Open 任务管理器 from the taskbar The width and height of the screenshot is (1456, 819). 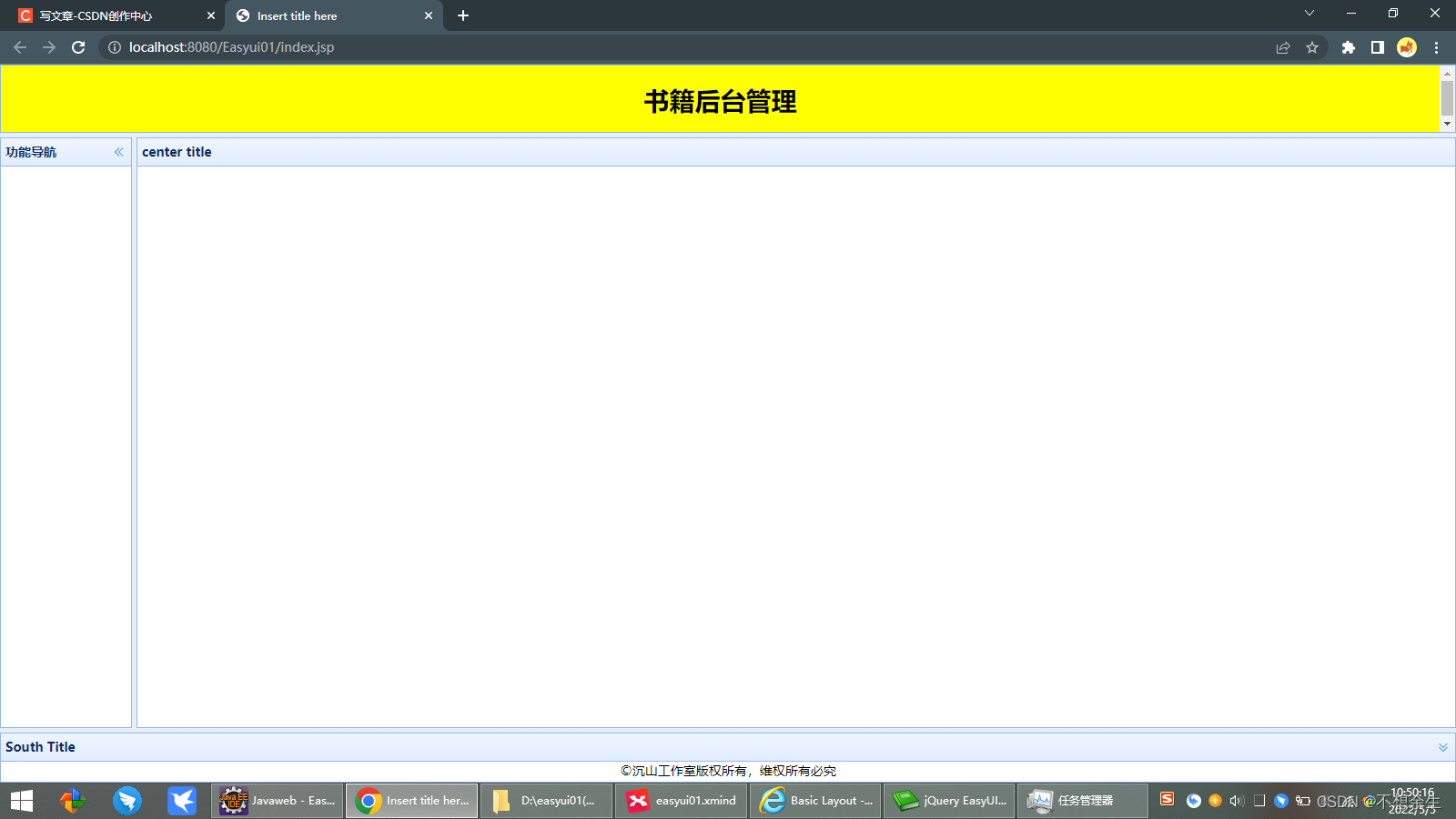click(x=1082, y=801)
